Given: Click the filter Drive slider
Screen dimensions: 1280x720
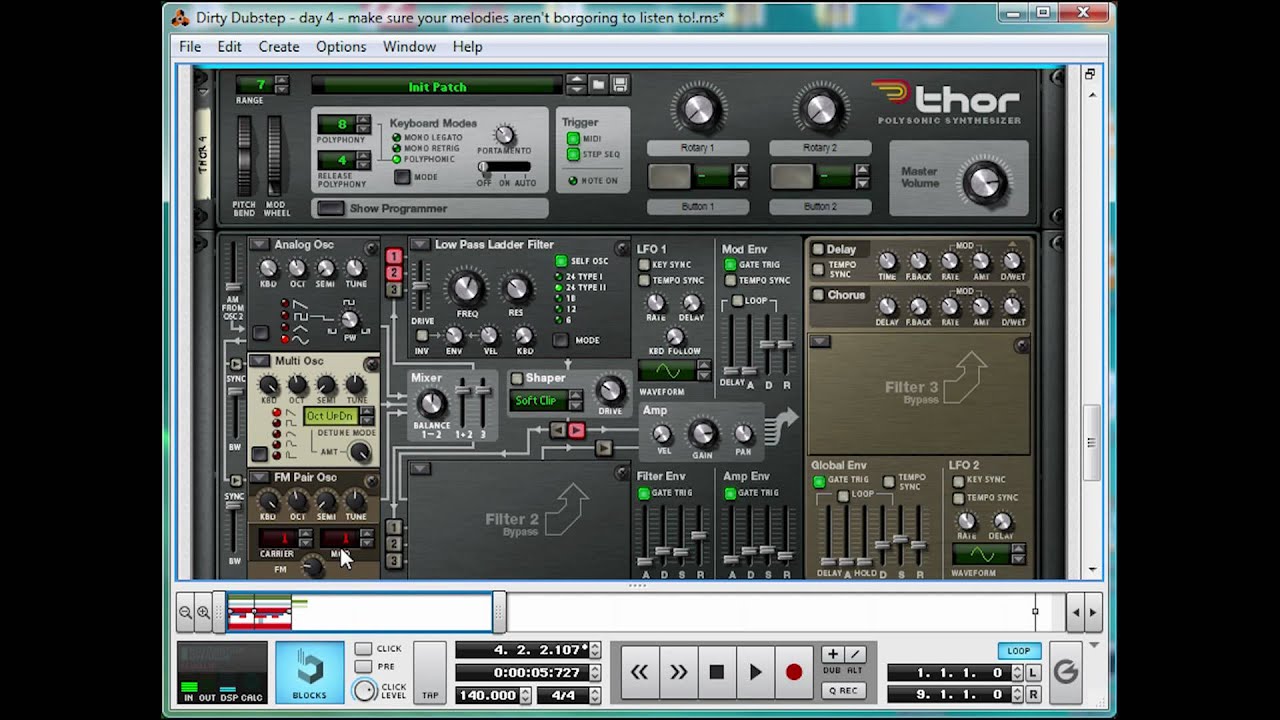Looking at the screenshot, I should click(422, 286).
